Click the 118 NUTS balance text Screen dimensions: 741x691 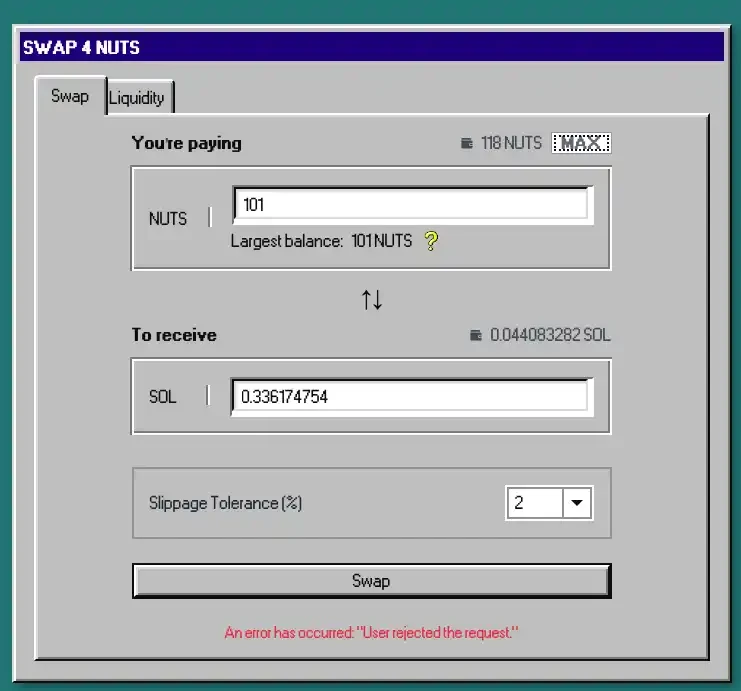pyautogui.click(x=511, y=143)
